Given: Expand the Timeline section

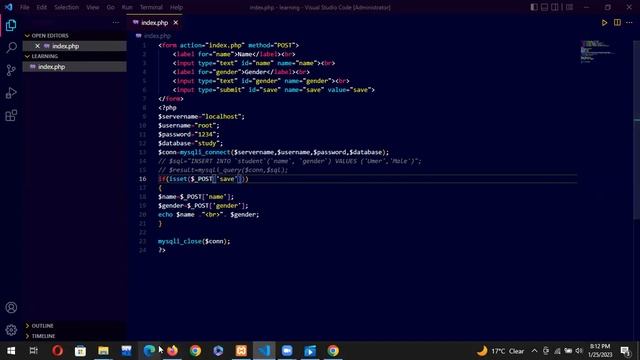Looking at the screenshot, I should 27,336.
